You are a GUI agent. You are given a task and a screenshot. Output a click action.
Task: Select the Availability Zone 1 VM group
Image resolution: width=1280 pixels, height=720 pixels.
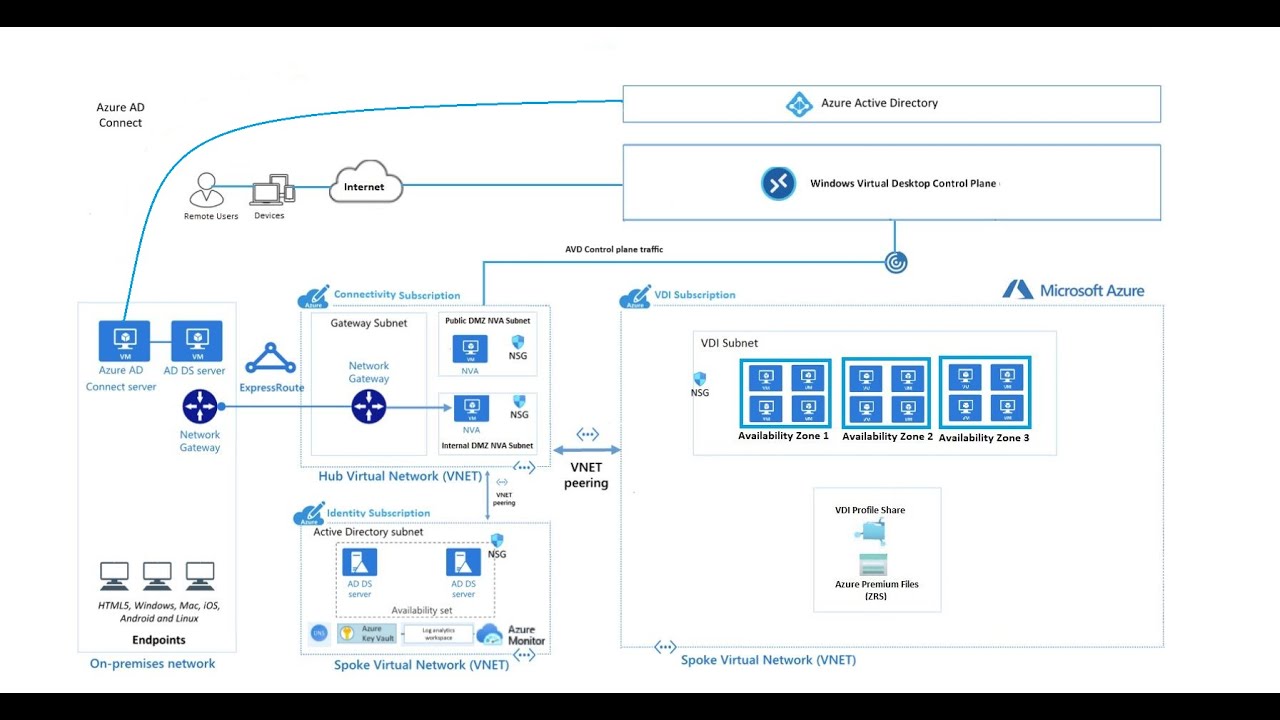(x=785, y=393)
